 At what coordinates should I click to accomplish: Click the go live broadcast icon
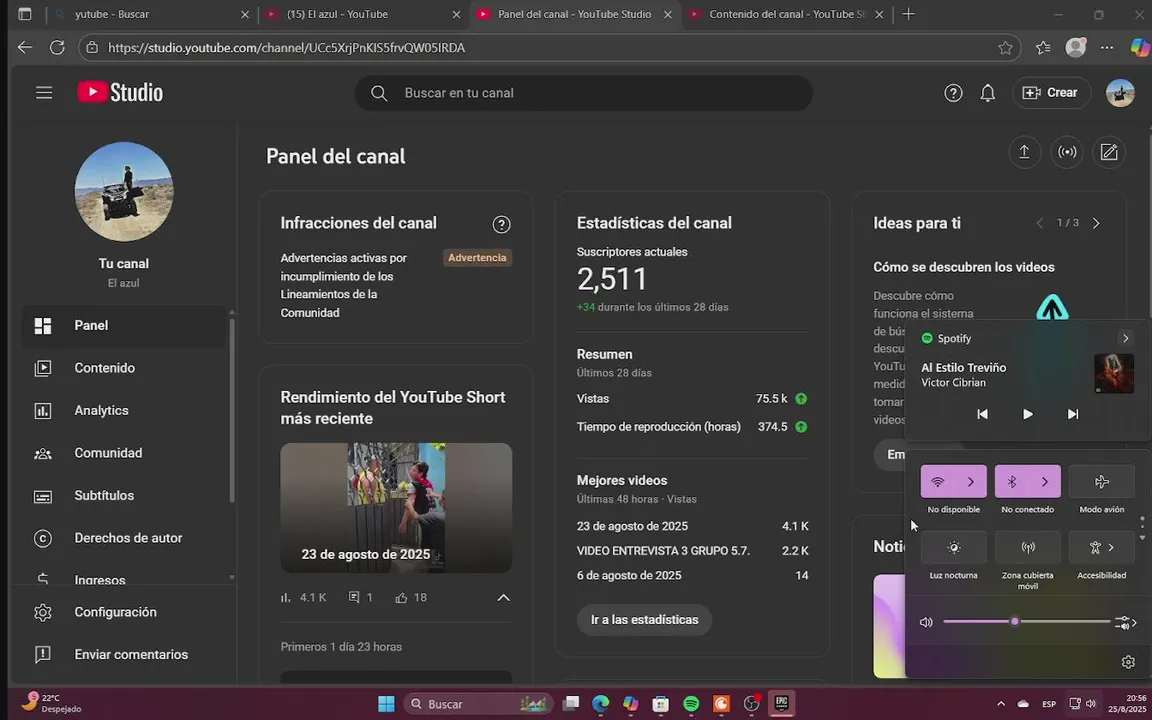pyautogui.click(x=1067, y=152)
